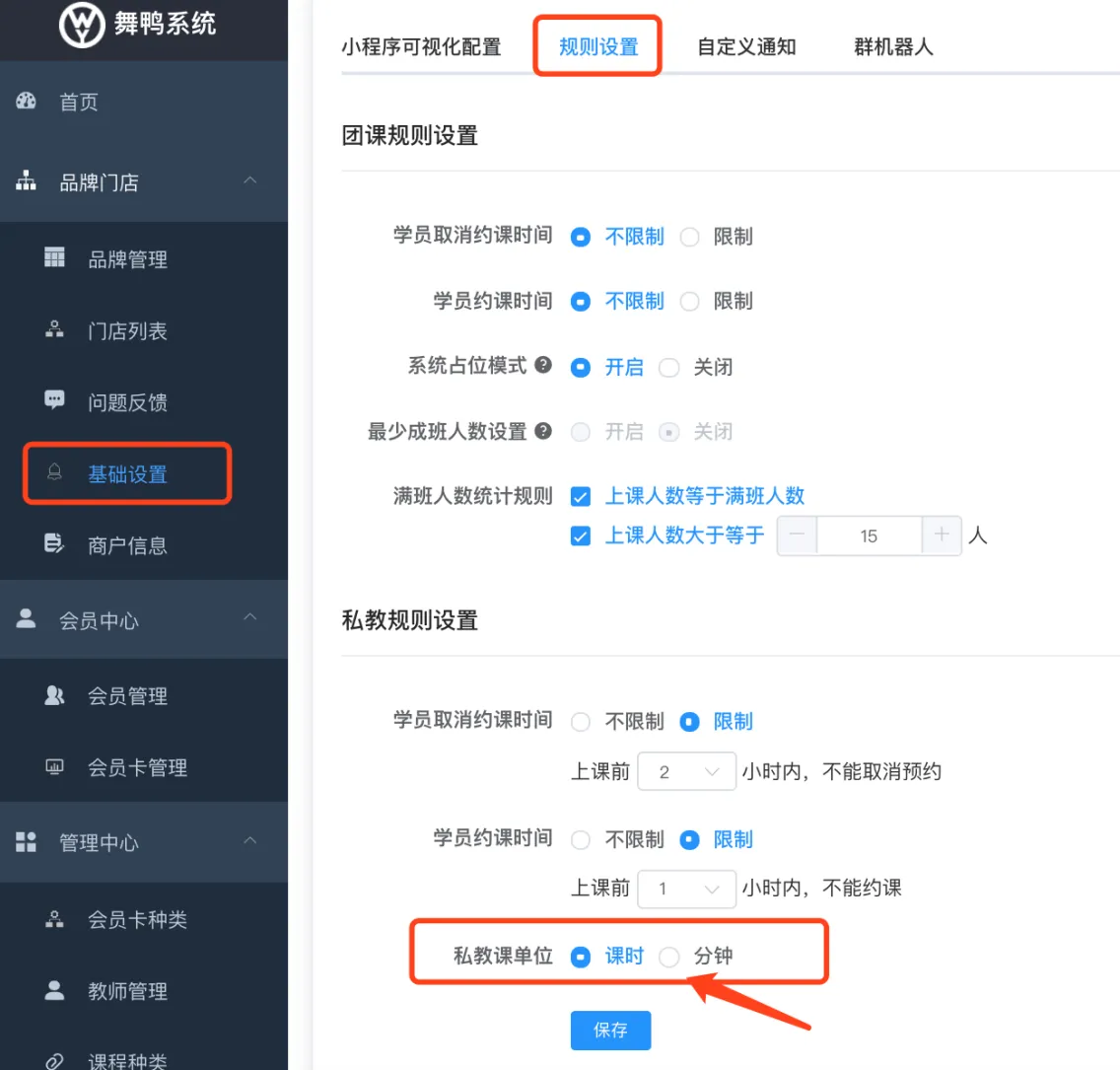The width and height of the screenshot is (1120, 1070).
Task: Open 门店列表 in the sidebar
Action: 127,331
